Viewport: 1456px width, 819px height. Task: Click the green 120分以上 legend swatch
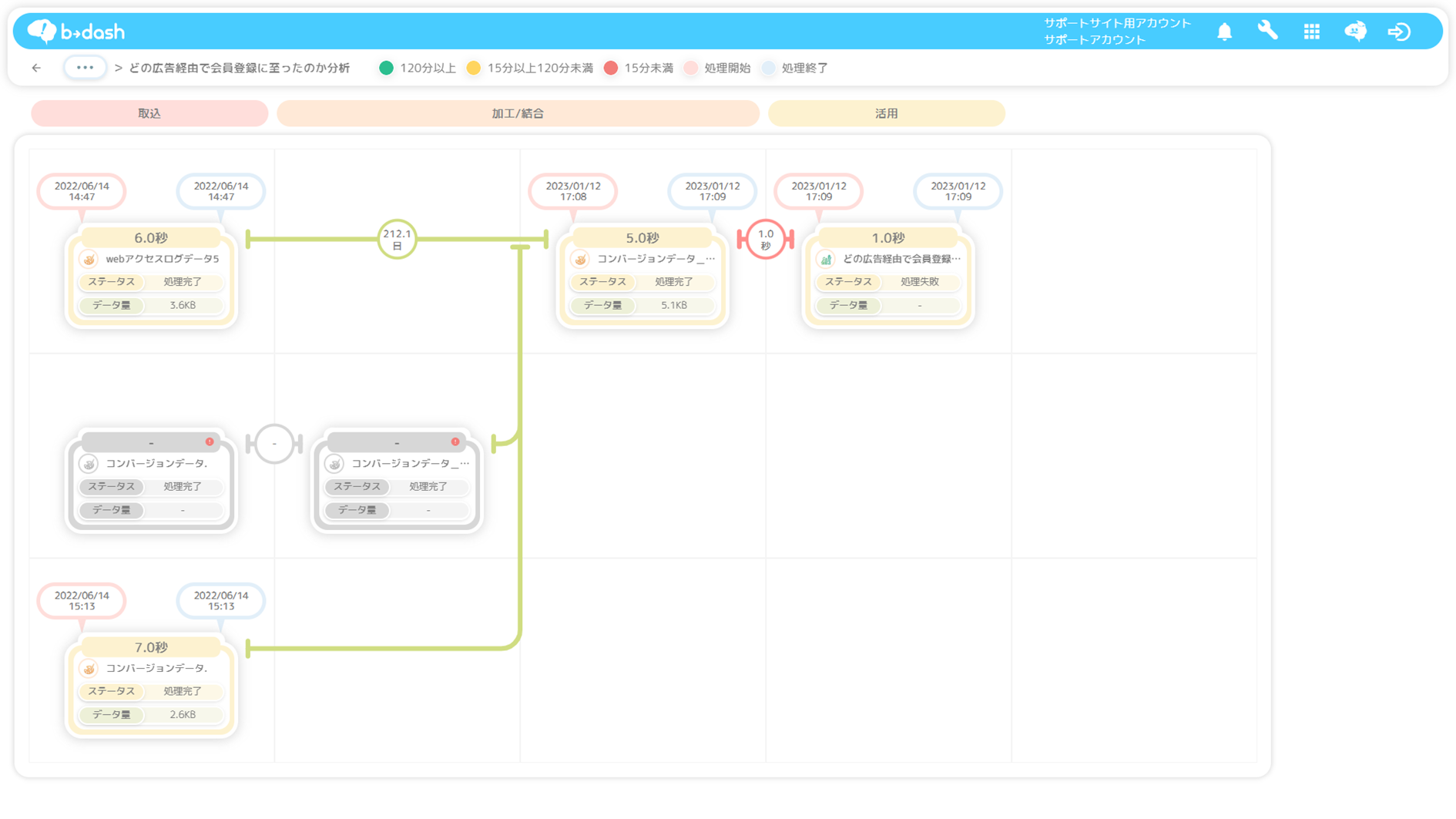click(x=387, y=68)
